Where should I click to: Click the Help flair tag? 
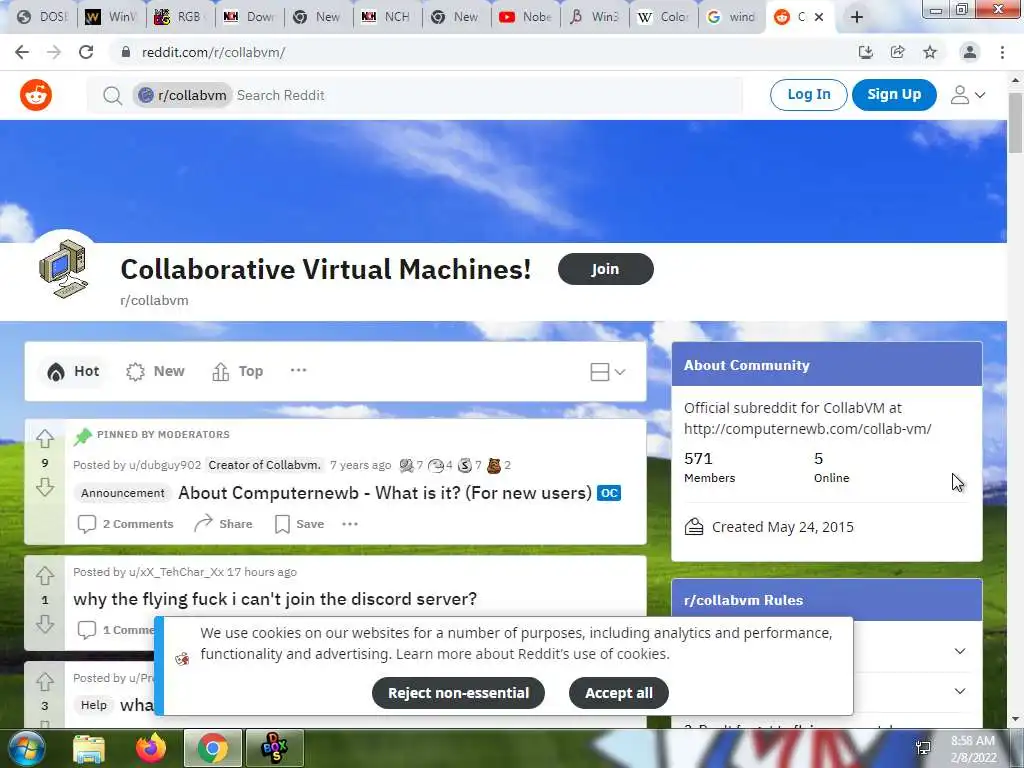point(93,705)
